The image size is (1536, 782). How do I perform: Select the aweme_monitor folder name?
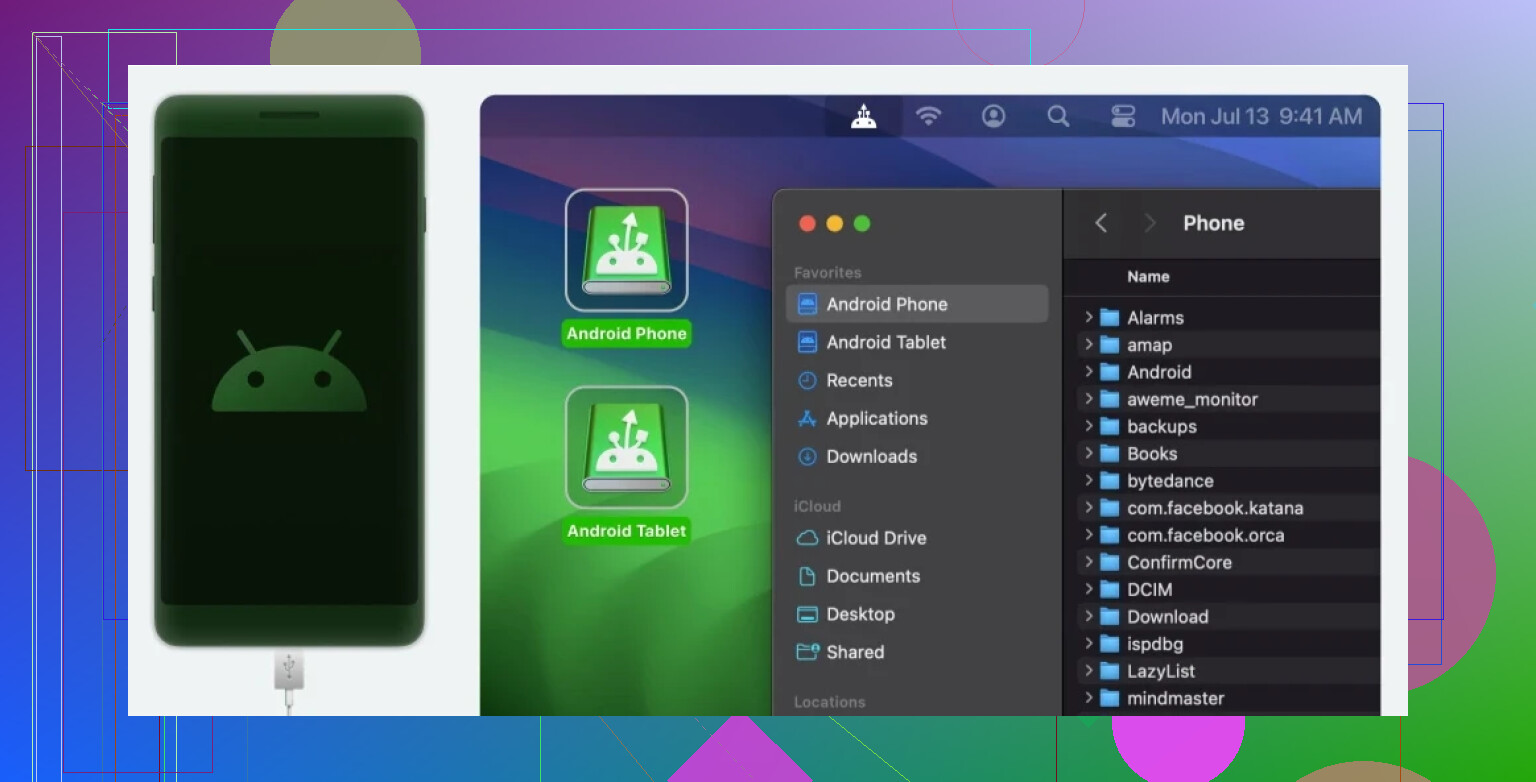[x=1193, y=399]
